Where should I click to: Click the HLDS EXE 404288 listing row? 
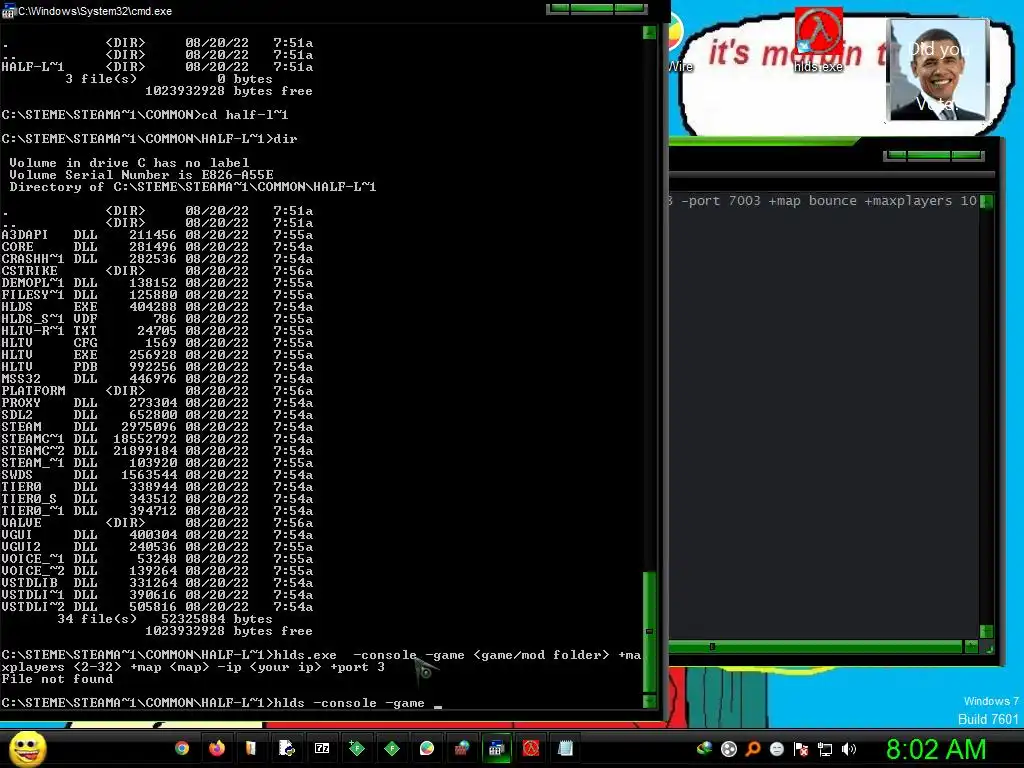point(157,306)
